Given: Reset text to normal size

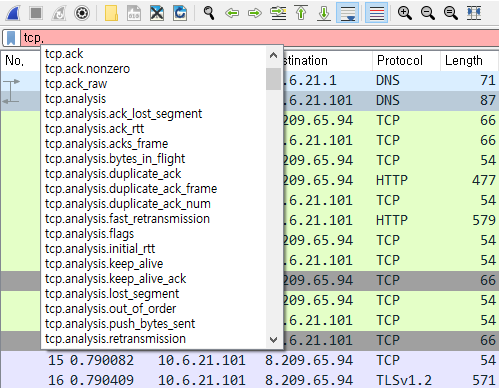Looking at the screenshot, I should point(451,13).
